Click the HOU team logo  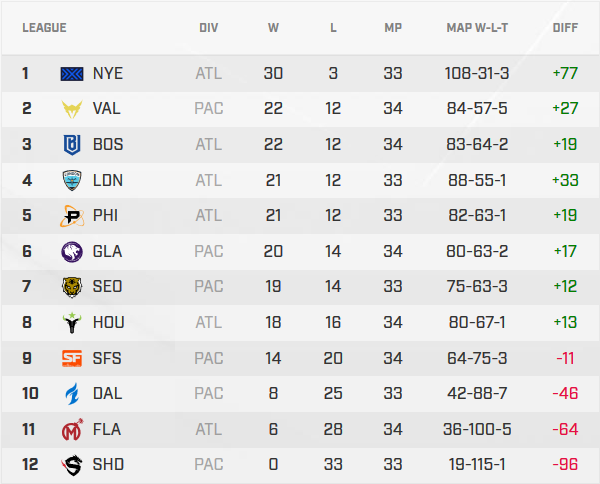73,322
